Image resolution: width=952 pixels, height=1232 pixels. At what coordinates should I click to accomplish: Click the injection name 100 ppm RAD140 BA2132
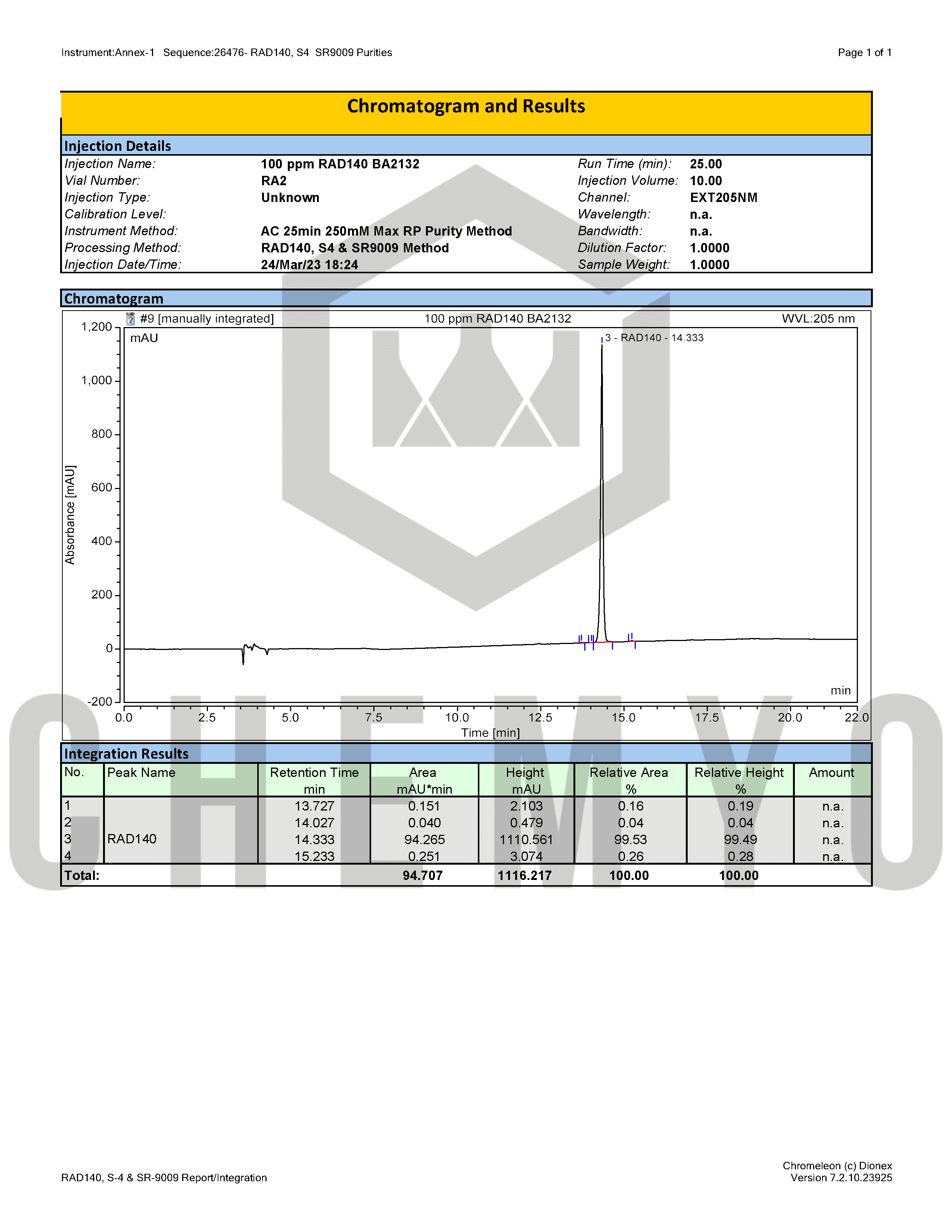[340, 164]
